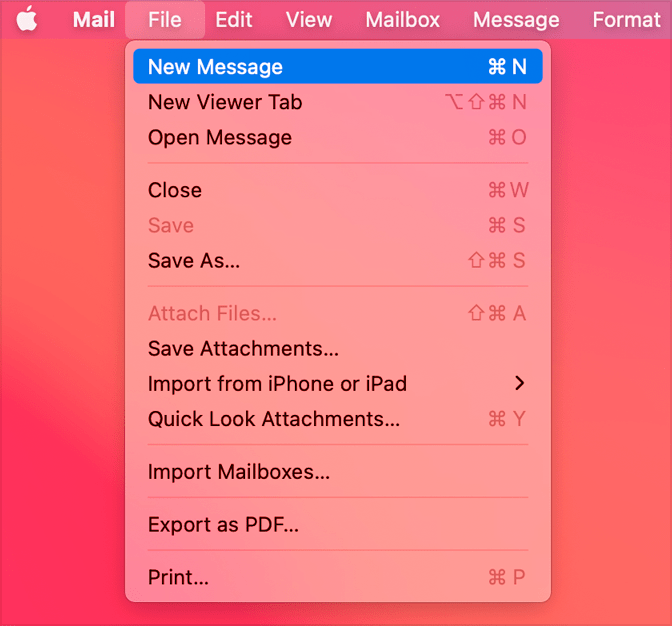
Task: Select Close menu item
Action: [x=338, y=190]
